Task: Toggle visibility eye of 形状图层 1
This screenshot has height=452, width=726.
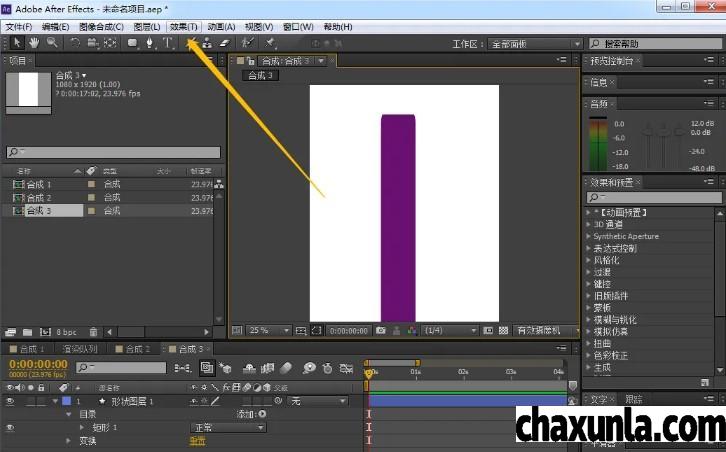Action: click(x=10, y=402)
